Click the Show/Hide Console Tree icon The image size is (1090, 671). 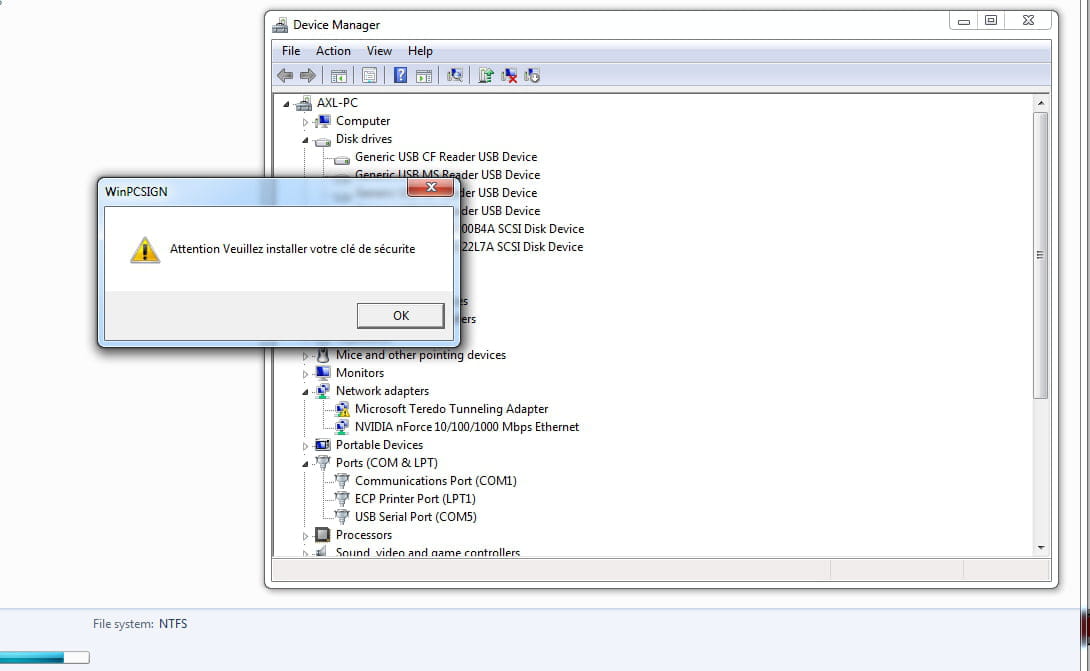tap(339, 75)
